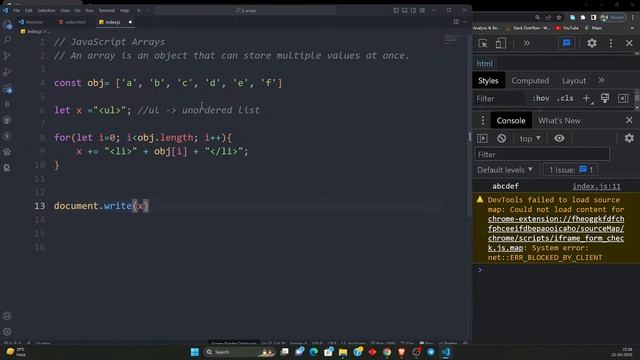Open Visual Studio Code taskbar icon
Image resolution: width=640 pixels, height=360 pixels.
(x=446, y=352)
